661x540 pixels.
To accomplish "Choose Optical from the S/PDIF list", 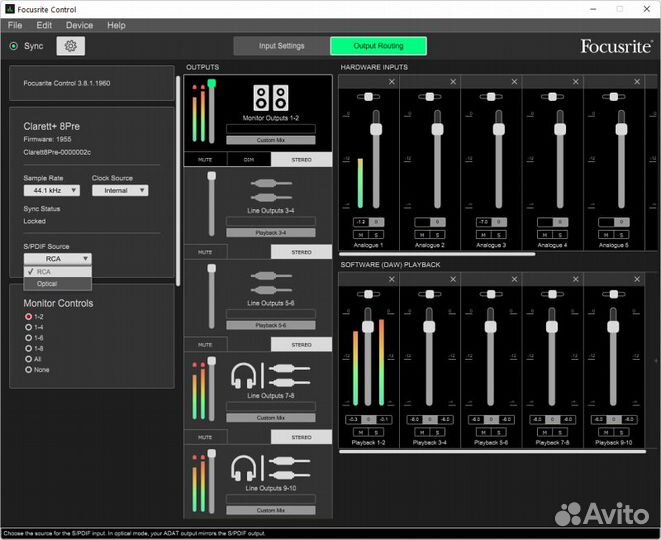I will tap(58, 284).
